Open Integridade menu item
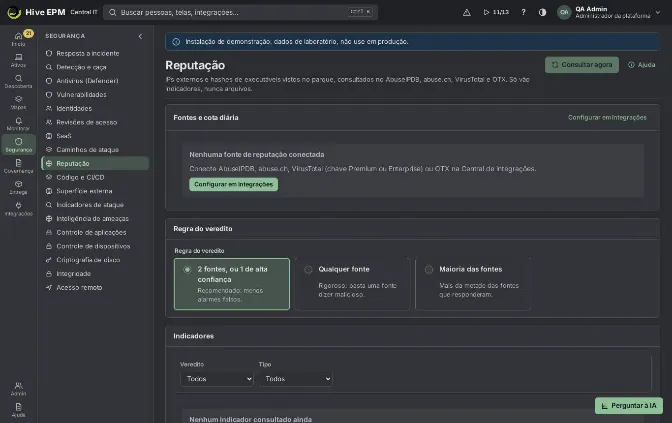 [95, 273]
